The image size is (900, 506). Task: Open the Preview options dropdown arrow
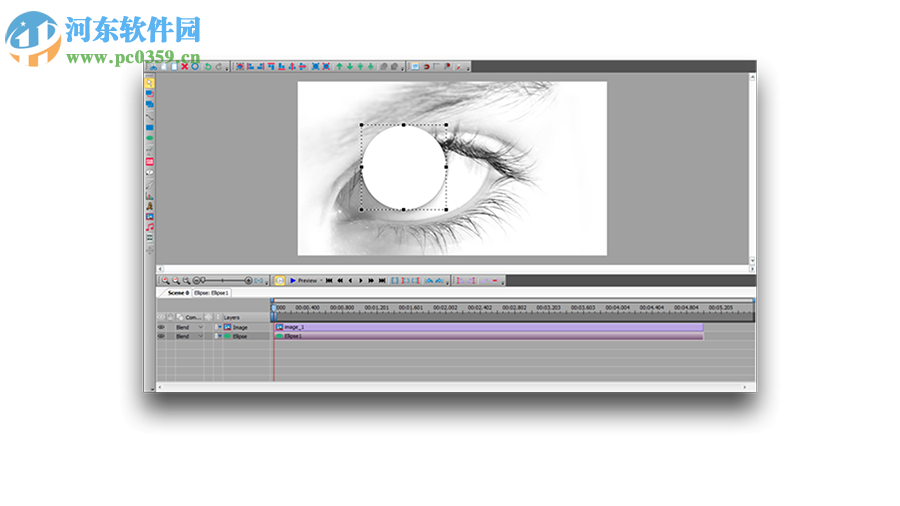point(321,281)
